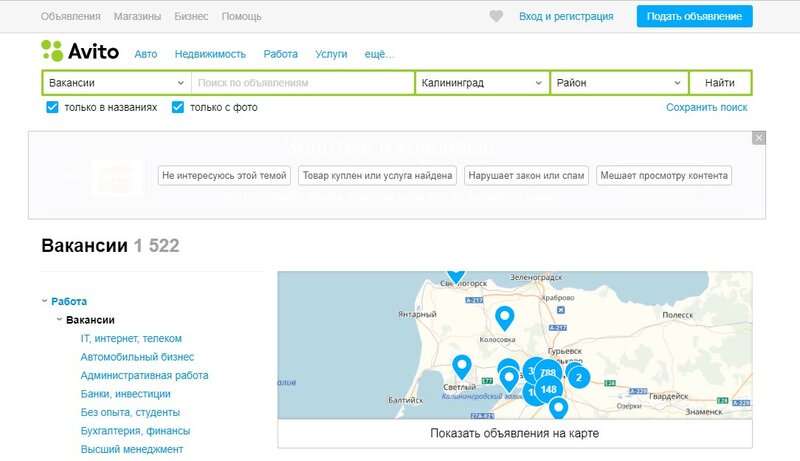
Task: Click the Янтарный label on map
Action: pos(417,315)
